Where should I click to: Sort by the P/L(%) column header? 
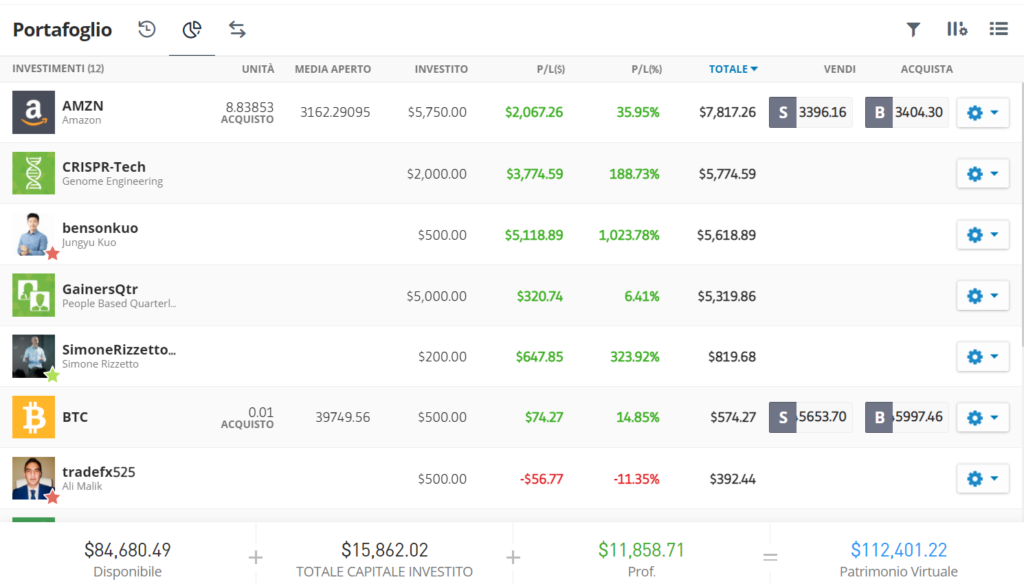(x=647, y=69)
